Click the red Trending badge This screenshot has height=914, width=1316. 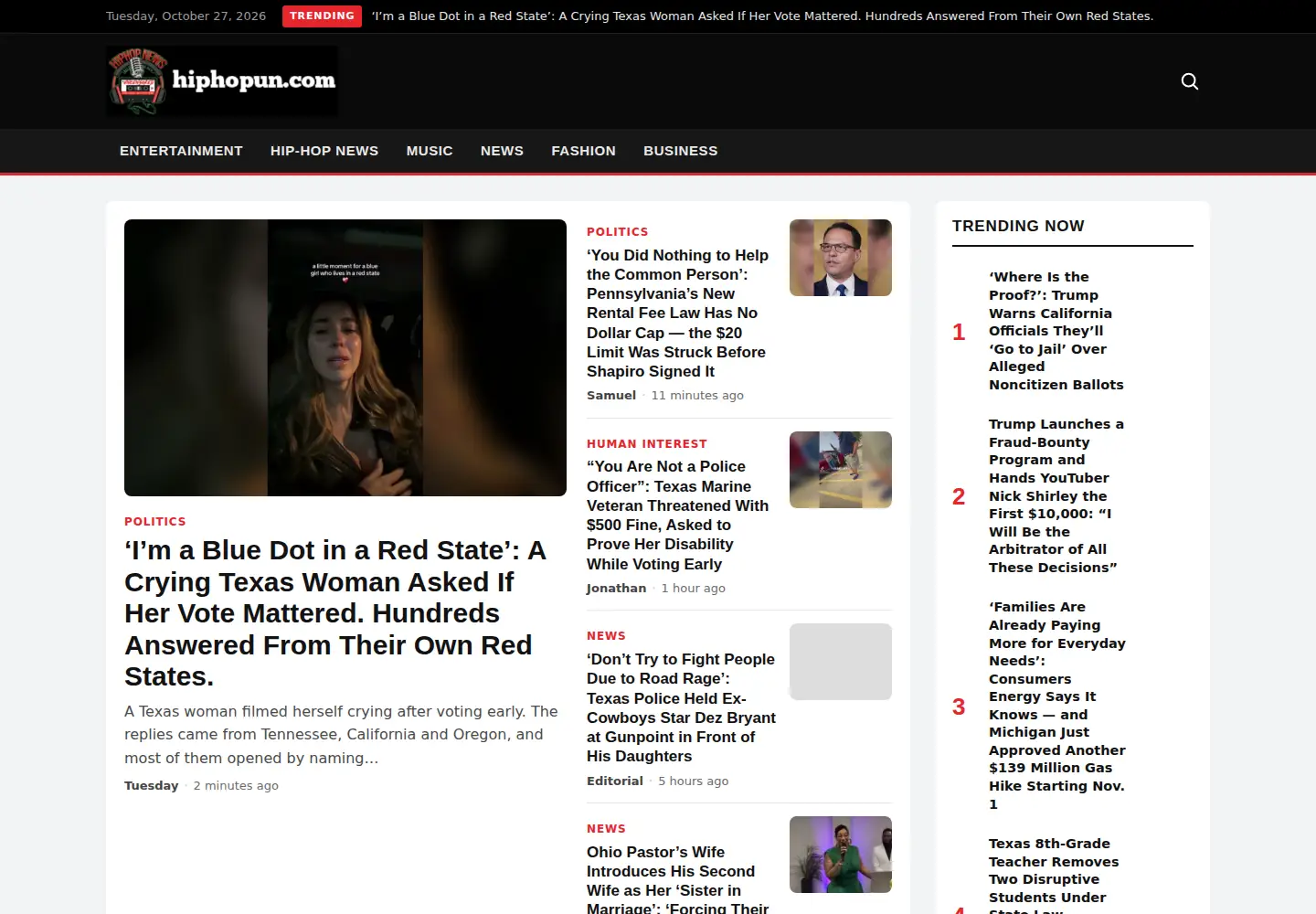(322, 16)
